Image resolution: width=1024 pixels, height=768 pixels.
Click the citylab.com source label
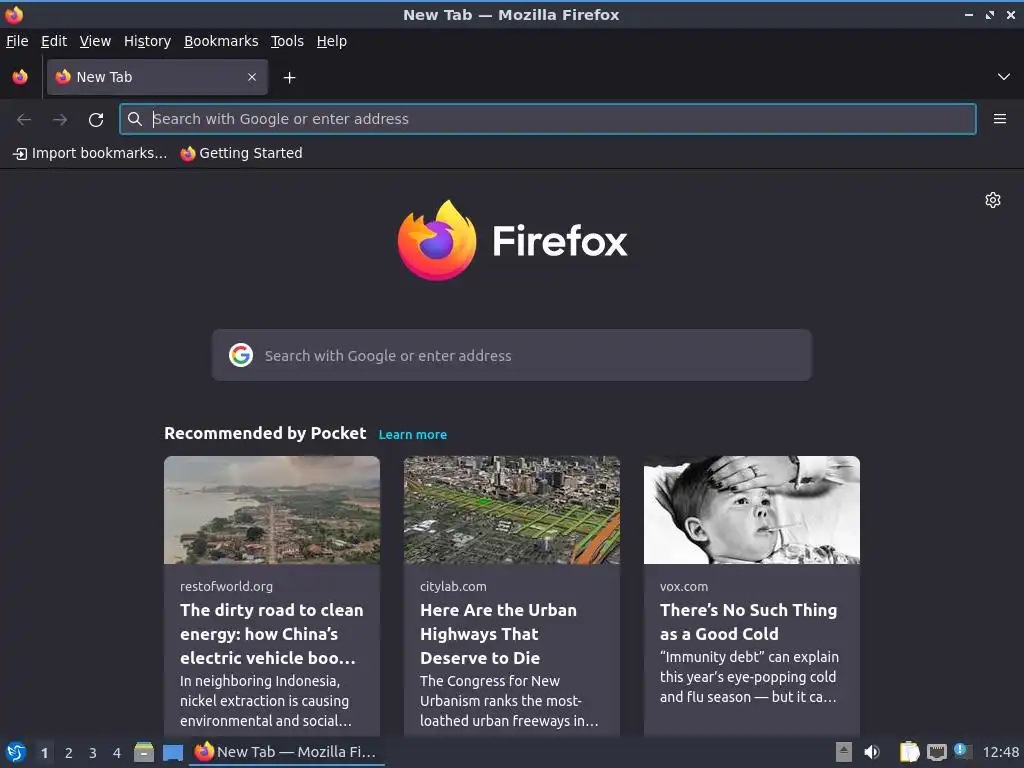pyautogui.click(x=453, y=586)
